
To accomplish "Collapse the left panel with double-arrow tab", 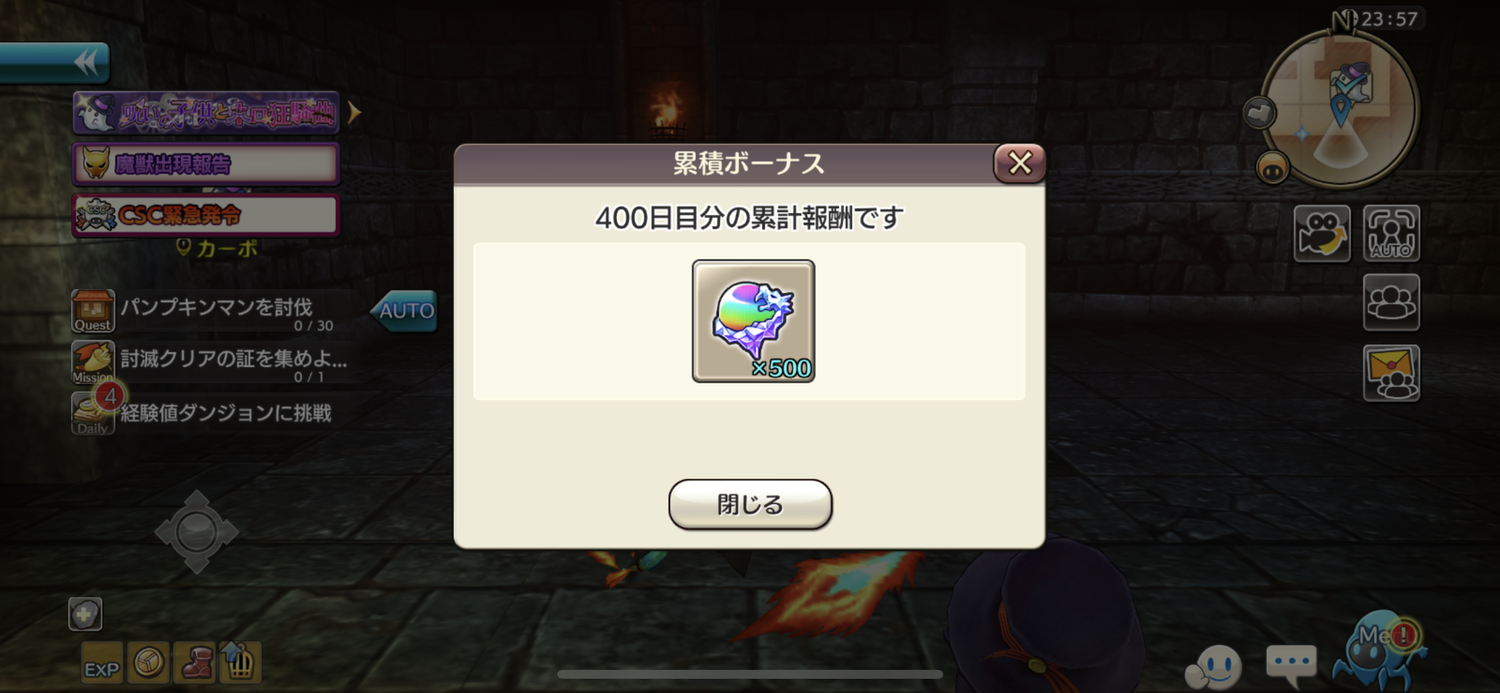I will pos(55,63).
